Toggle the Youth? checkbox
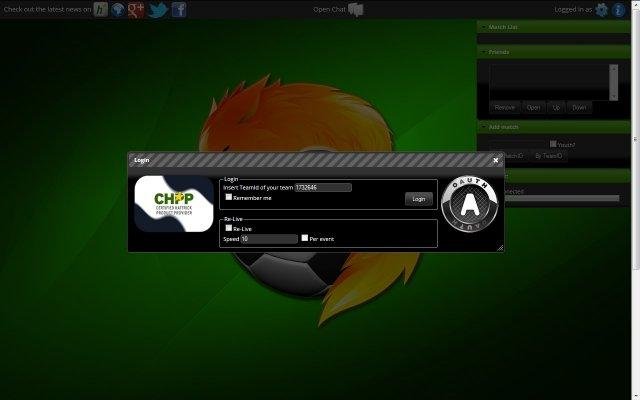 [x=553, y=144]
